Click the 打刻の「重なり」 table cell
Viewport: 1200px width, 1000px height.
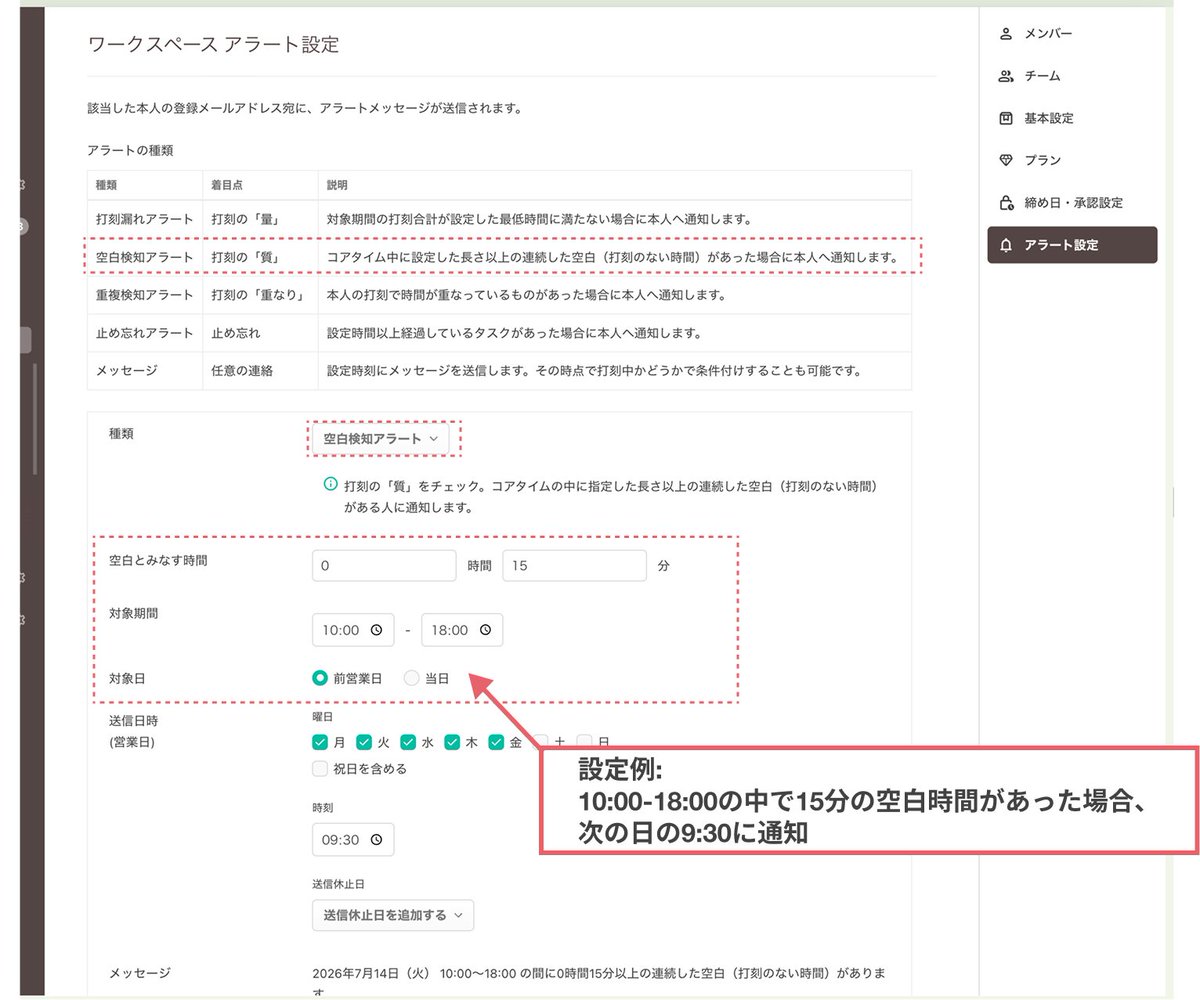point(260,296)
